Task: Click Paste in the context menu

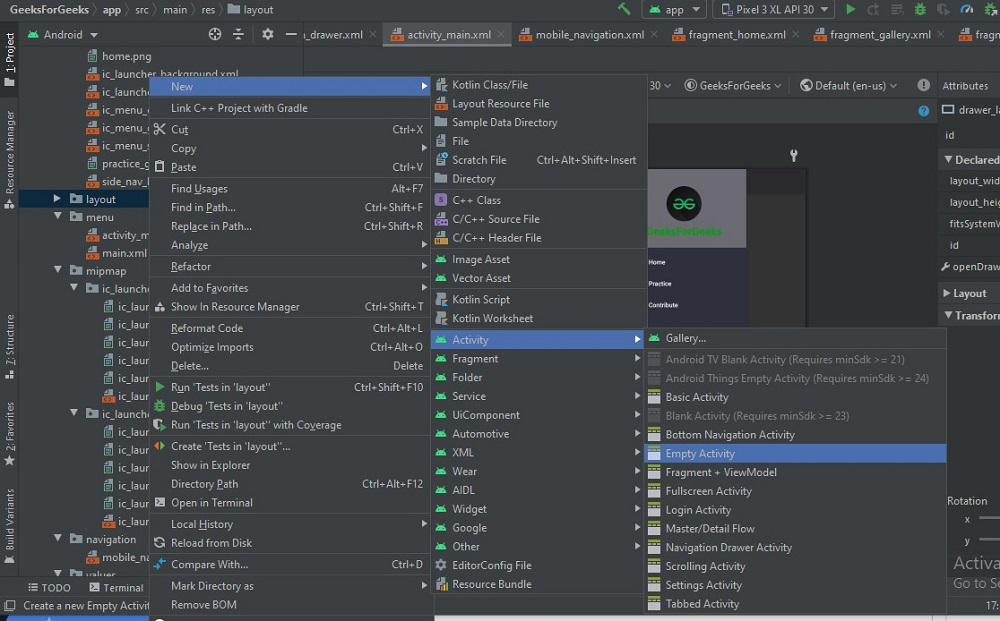Action: pos(290,167)
